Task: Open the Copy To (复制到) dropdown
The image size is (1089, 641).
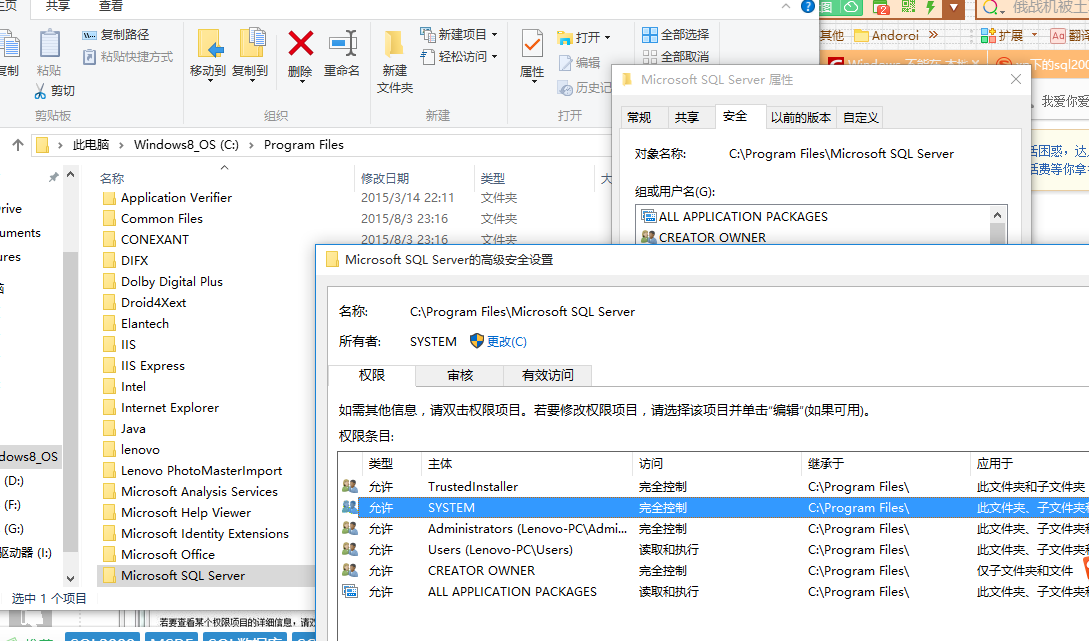Action: coord(251,81)
